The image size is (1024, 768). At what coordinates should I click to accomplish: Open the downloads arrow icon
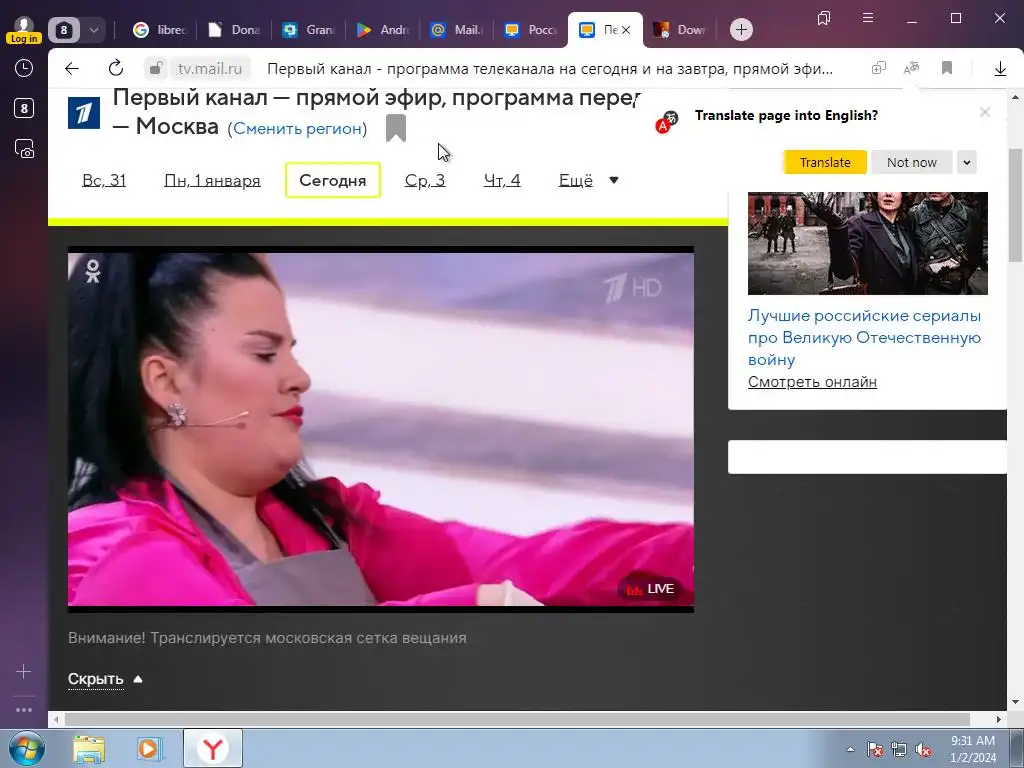tap(1000, 68)
